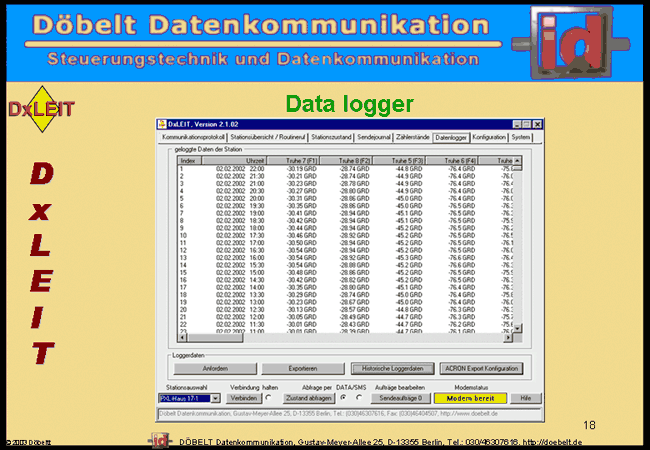650x450 pixels.
Task: Click the http://doebelt.de link in slide footer
Action: pos(552,442)
